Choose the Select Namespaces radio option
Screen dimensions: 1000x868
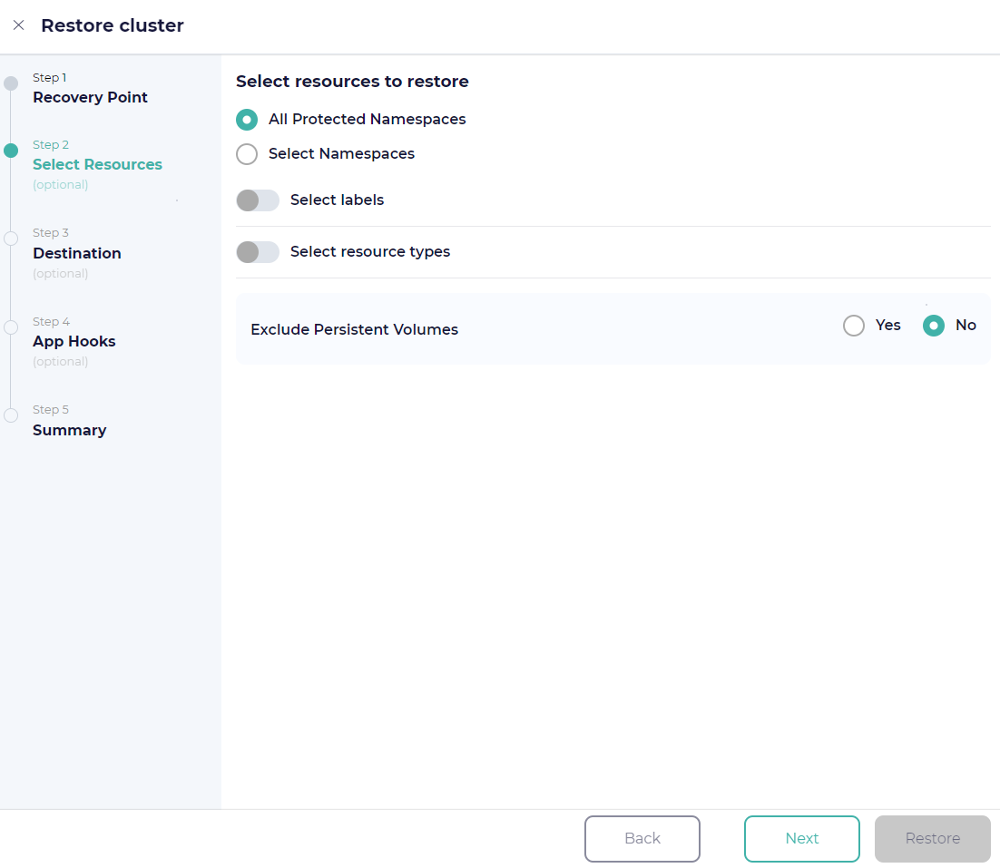click(247, 154)
